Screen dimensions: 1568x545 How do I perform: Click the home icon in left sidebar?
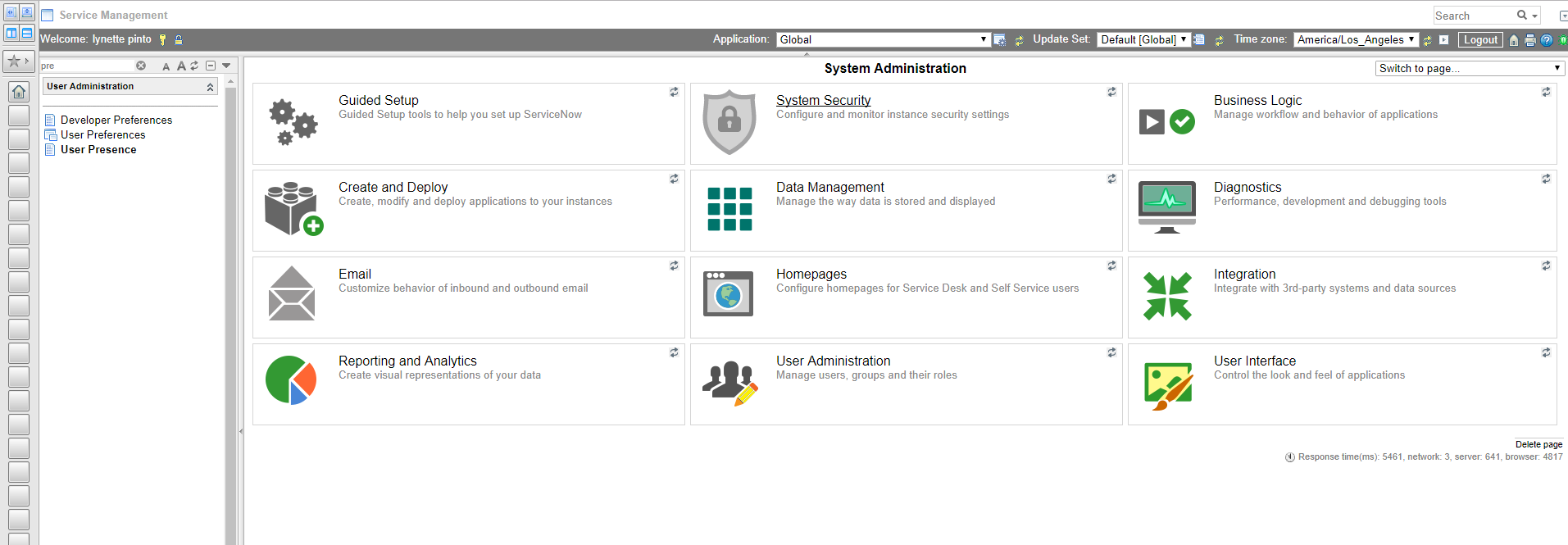coord(19,92)
